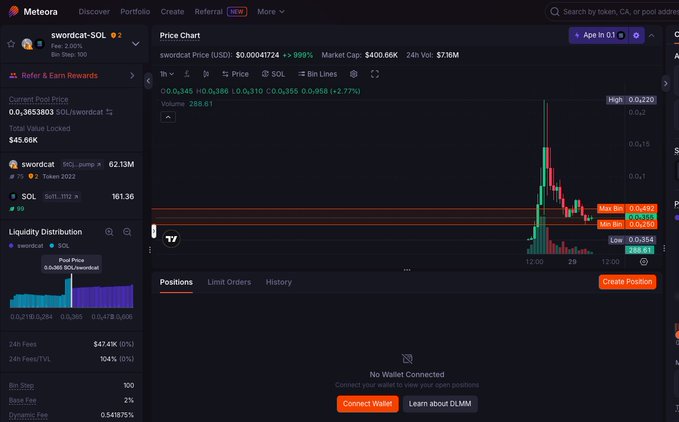Swap the pool price quote direction icon
The height and width of the screenshot is (422, 679).
click(x=109, y=112)
